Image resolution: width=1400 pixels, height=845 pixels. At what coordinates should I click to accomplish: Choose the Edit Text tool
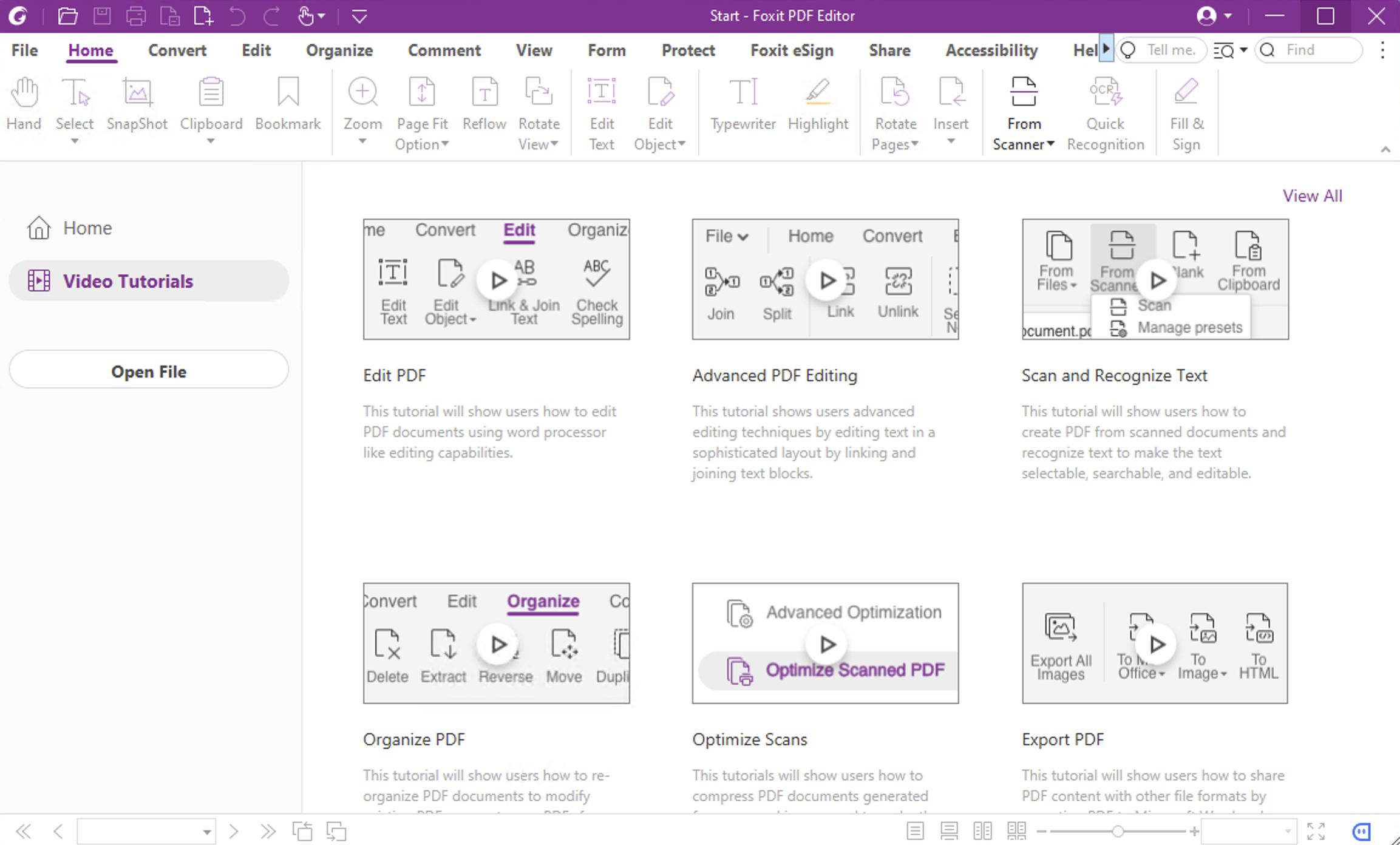pyautogui.click(x=602, y=113)
